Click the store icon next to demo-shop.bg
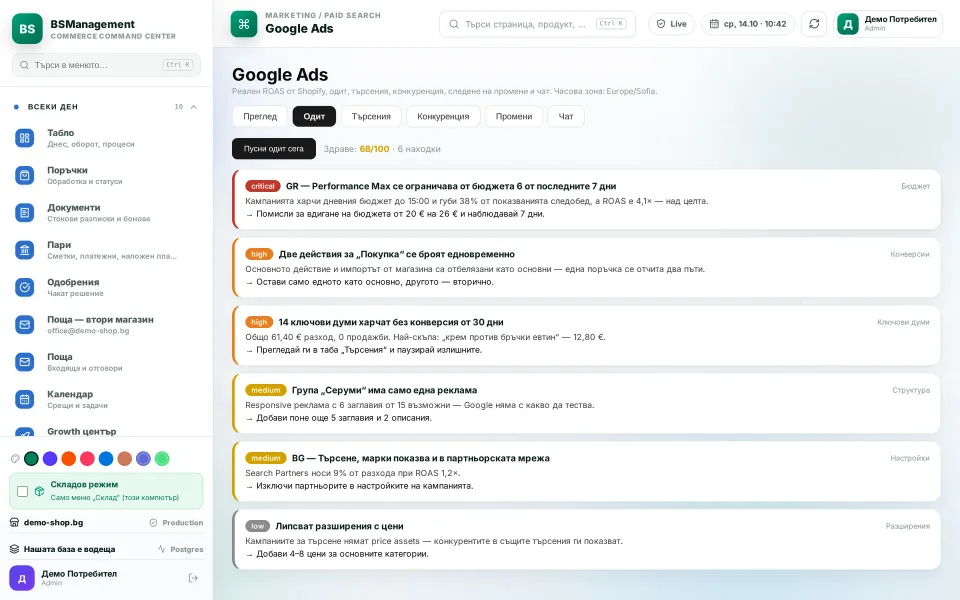The width and height of the screenshot is (960, 600). click(x=15, y=522)
